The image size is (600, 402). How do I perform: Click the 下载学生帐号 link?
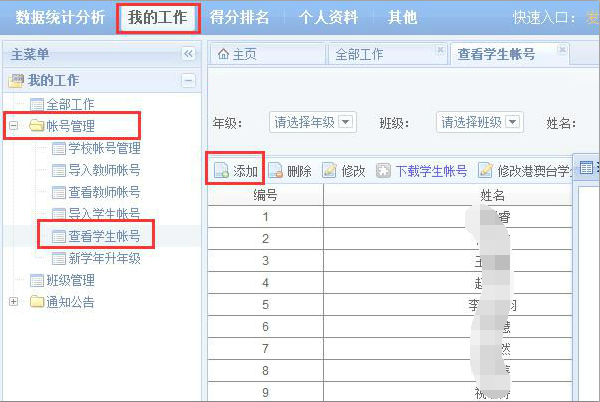coord(431,171)
